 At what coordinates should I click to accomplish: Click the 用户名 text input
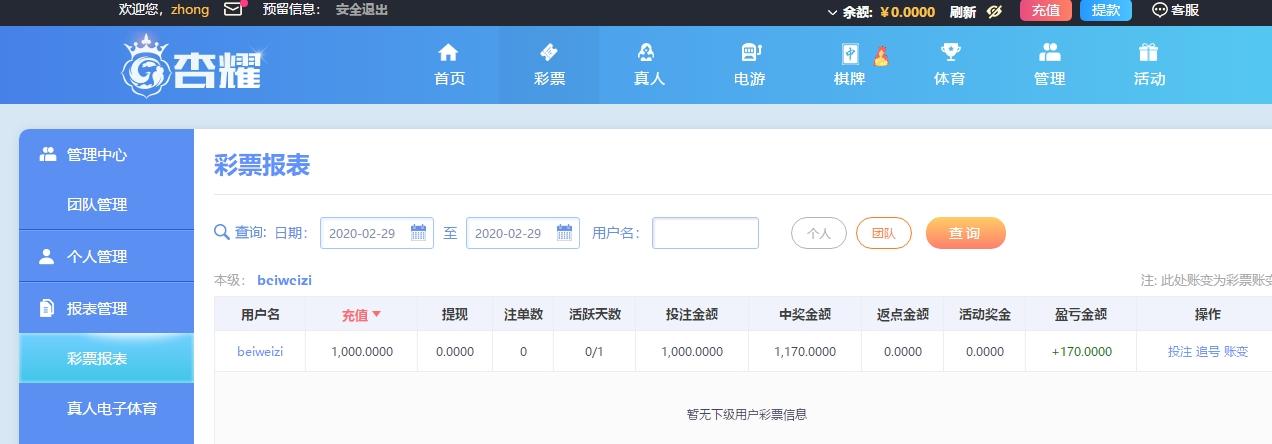[x=706, y=233]
